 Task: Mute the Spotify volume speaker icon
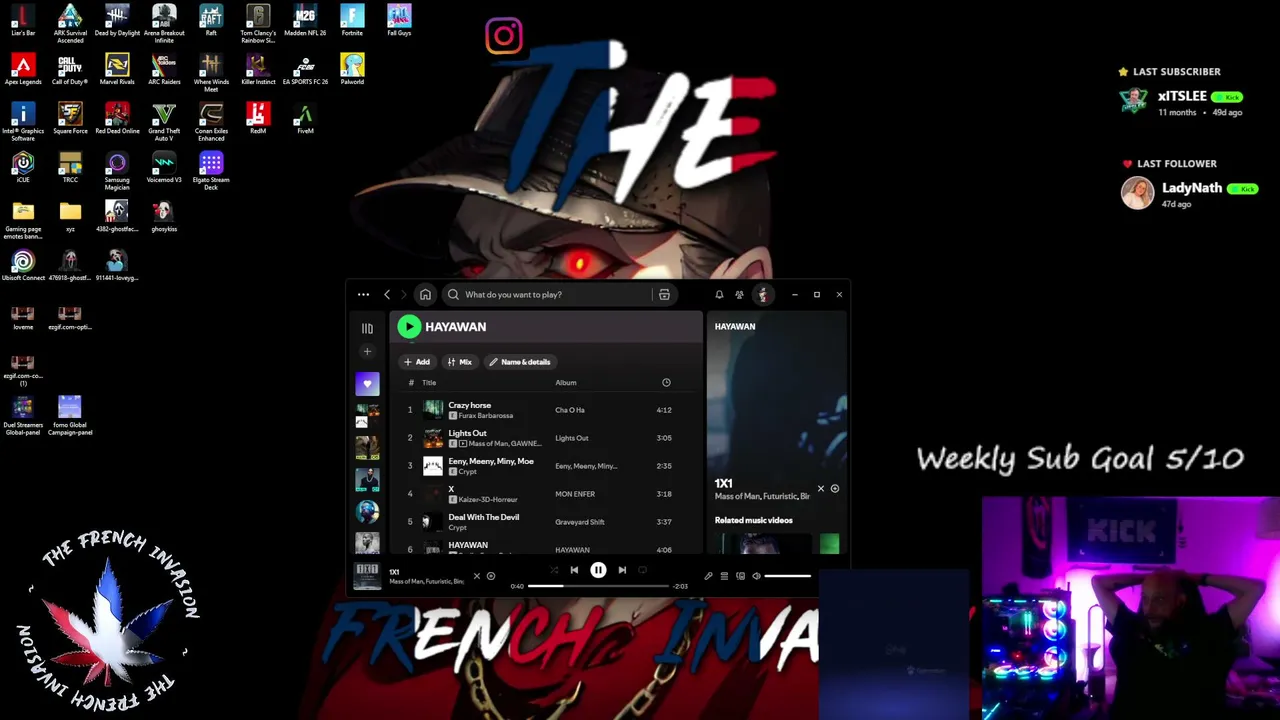pos(756,576)
